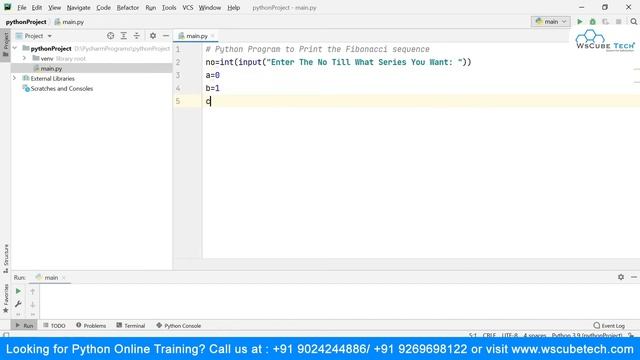640x360 pixels.
Task: Stop the running process toolbar icon
Action: (x=619, y=22)
